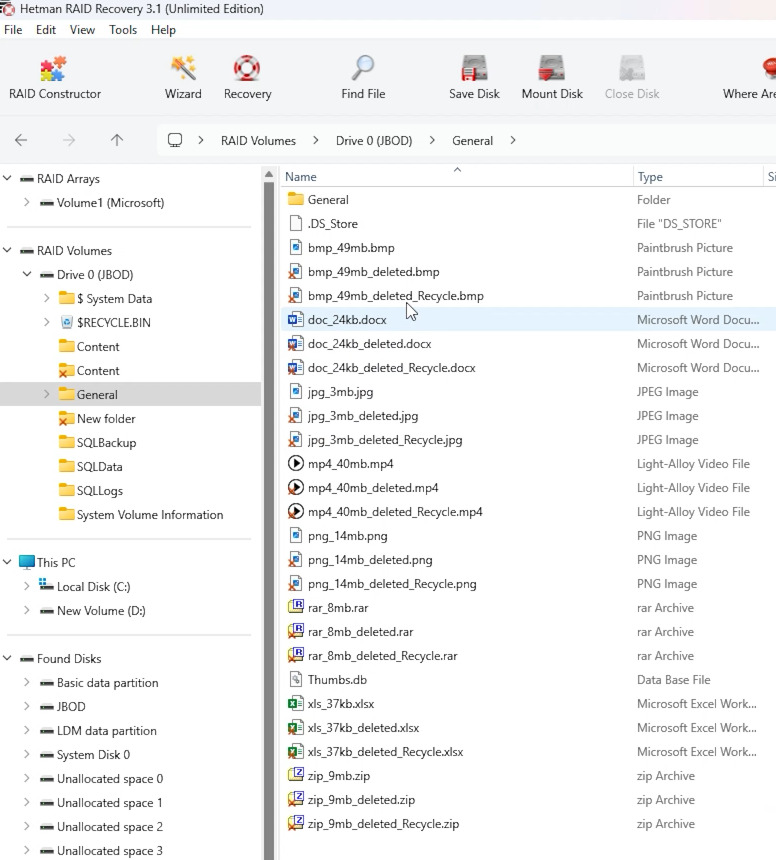
Task: Click Drive 0 (JBOD) in breadcrumb path
Action: (x=374, y=141)
